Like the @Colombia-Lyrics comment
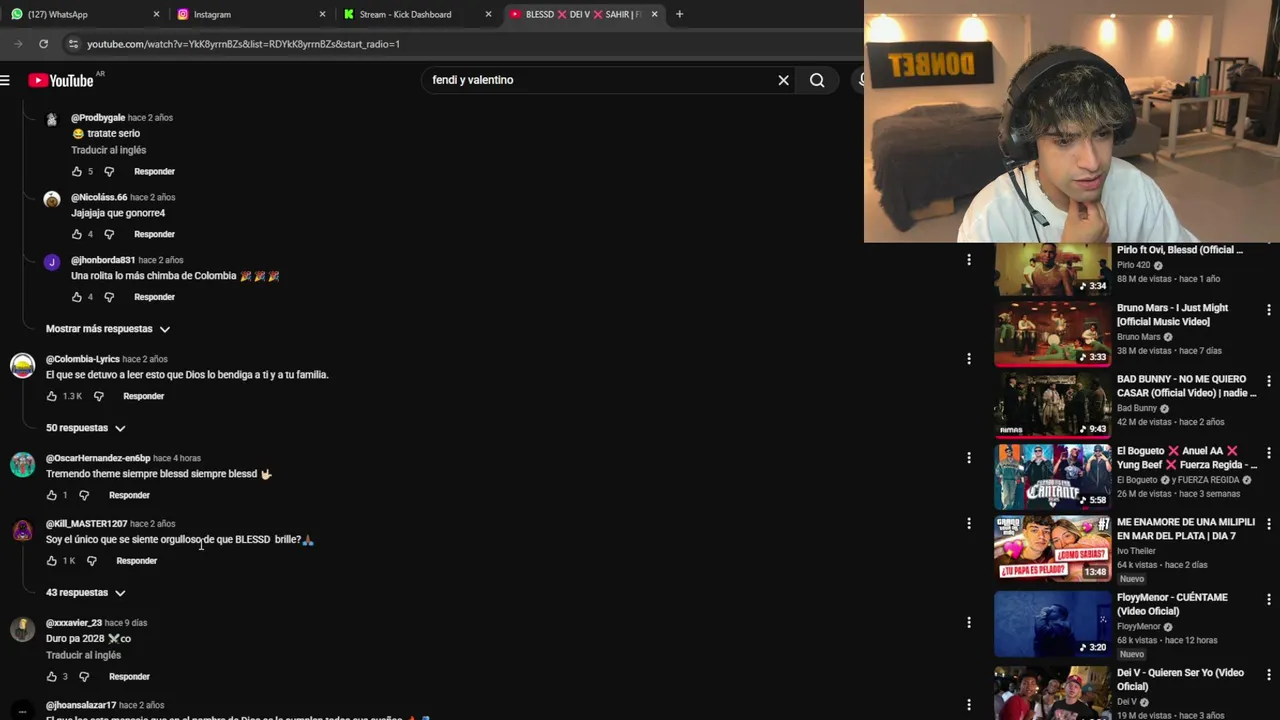 (52, 396)
